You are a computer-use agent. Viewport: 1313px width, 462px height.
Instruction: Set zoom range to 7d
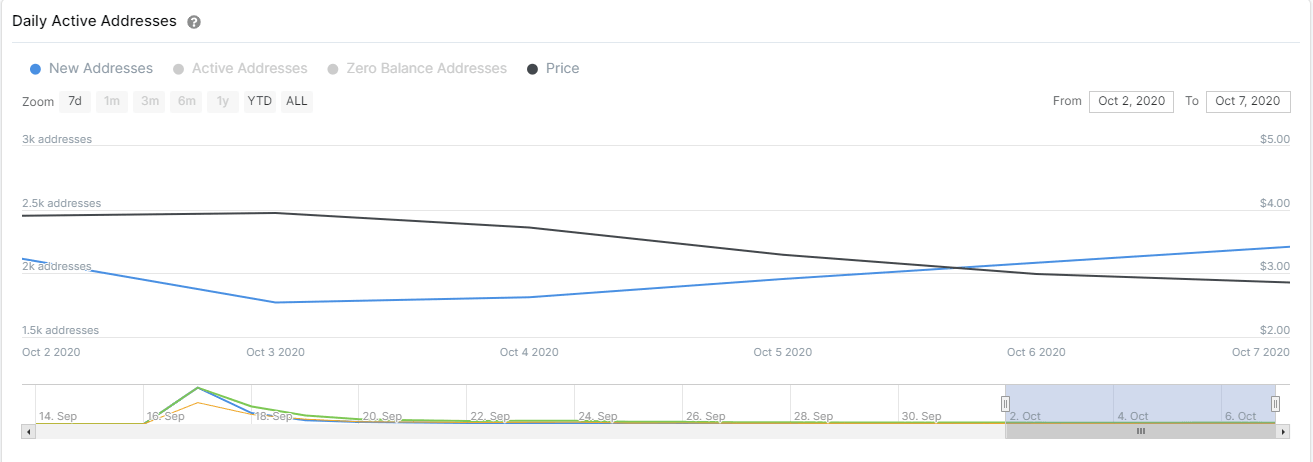pos(74,101)
